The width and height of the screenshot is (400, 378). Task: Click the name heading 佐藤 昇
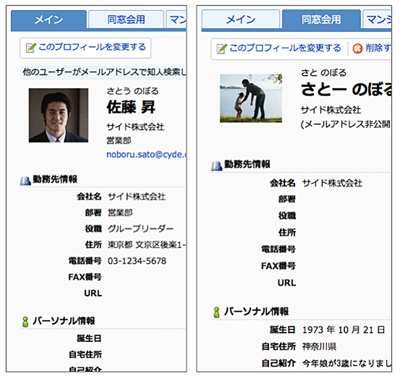(131, 107)
